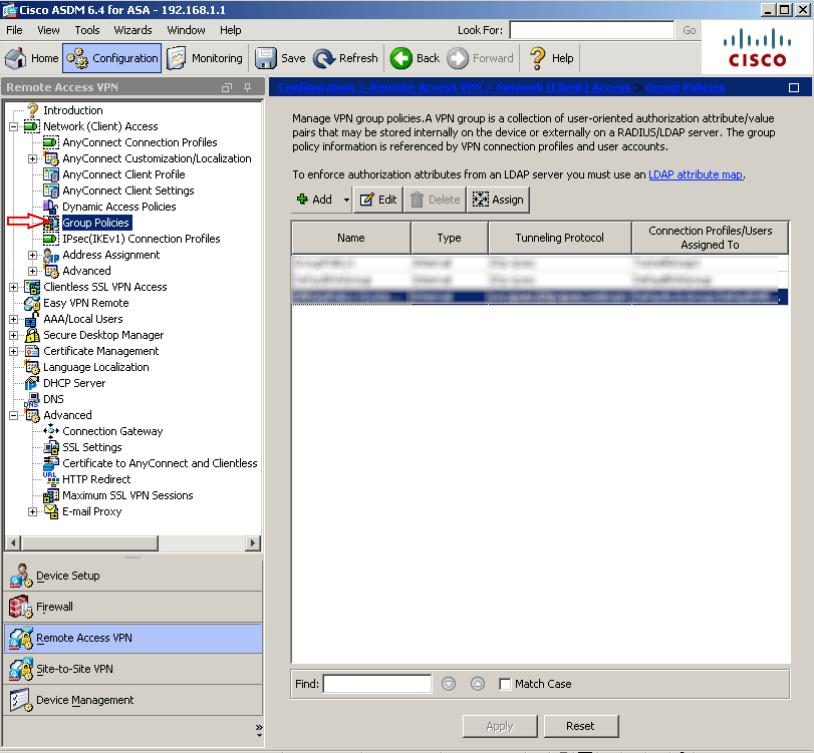814x753 pixels.
Task: Find previous match up arrow button
Action: tap(478, 684)
